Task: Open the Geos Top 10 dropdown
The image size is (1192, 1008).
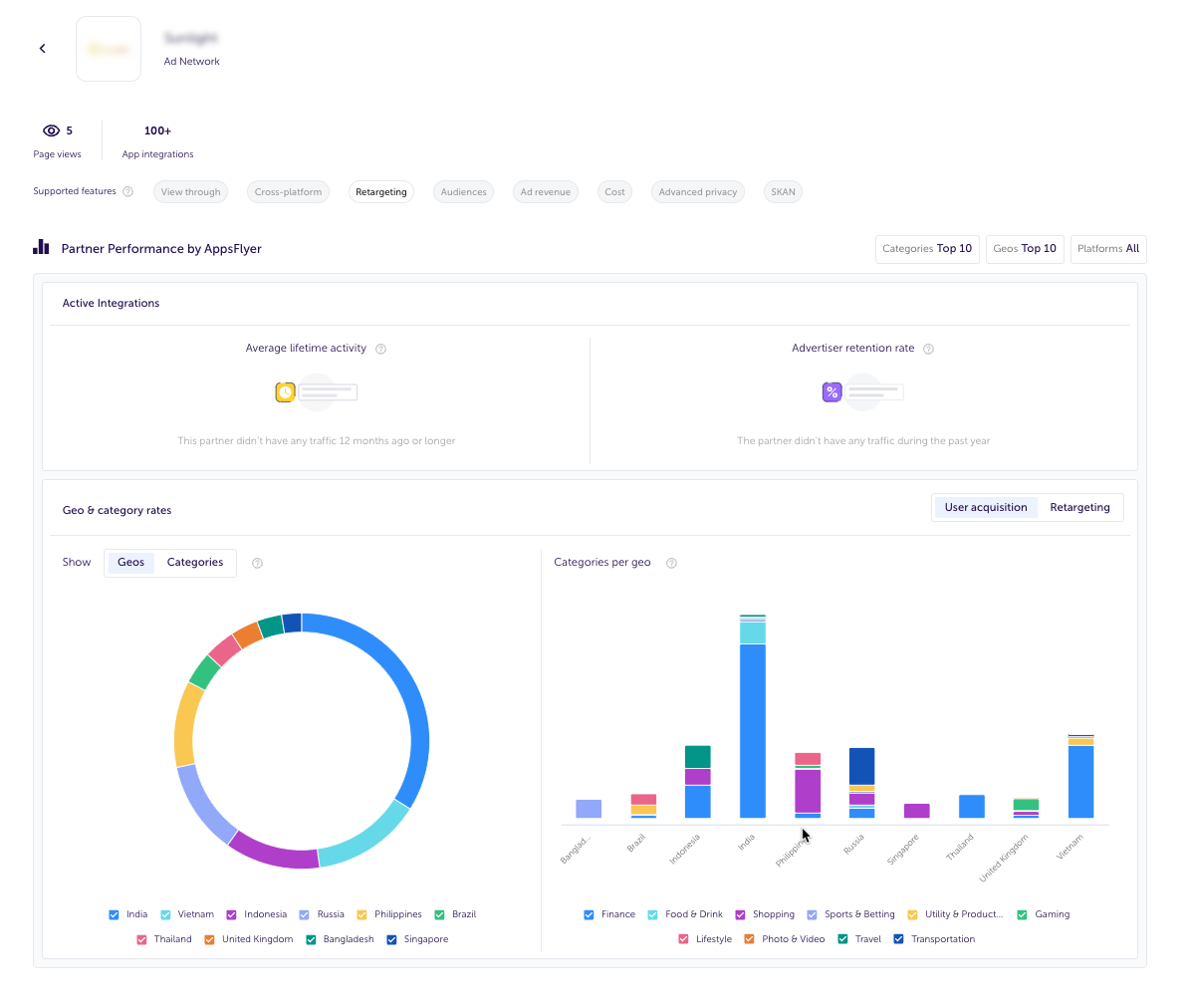Action: click(1024, 249)
